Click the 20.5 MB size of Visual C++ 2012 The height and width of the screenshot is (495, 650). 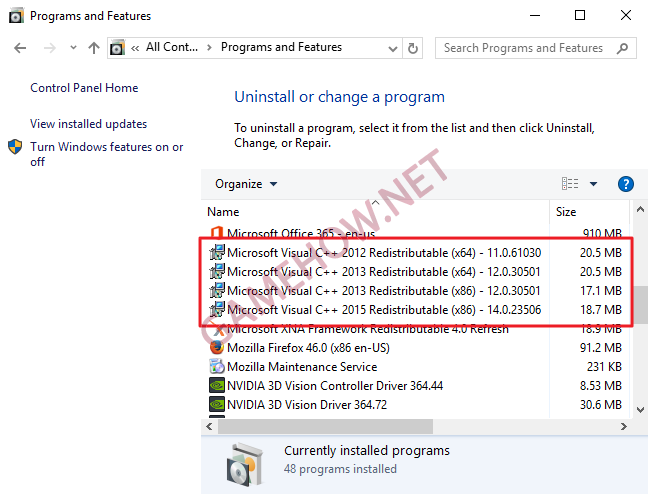pos(601,252)
